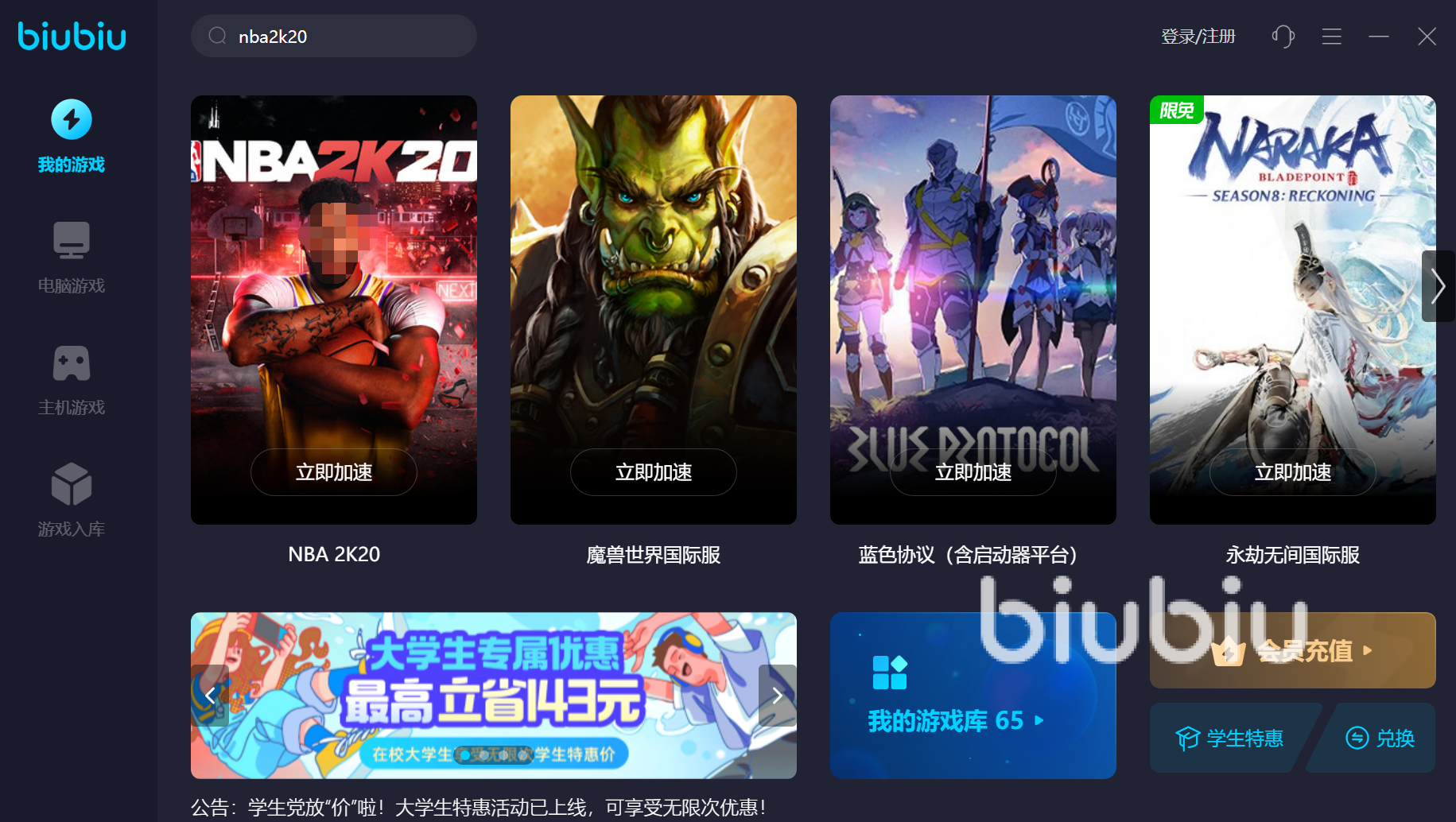Image resolution: width=1456 pixels, height=822 pixels.
Task: Open the 我的游戏 lightning icon
Action: click(72, 120)
